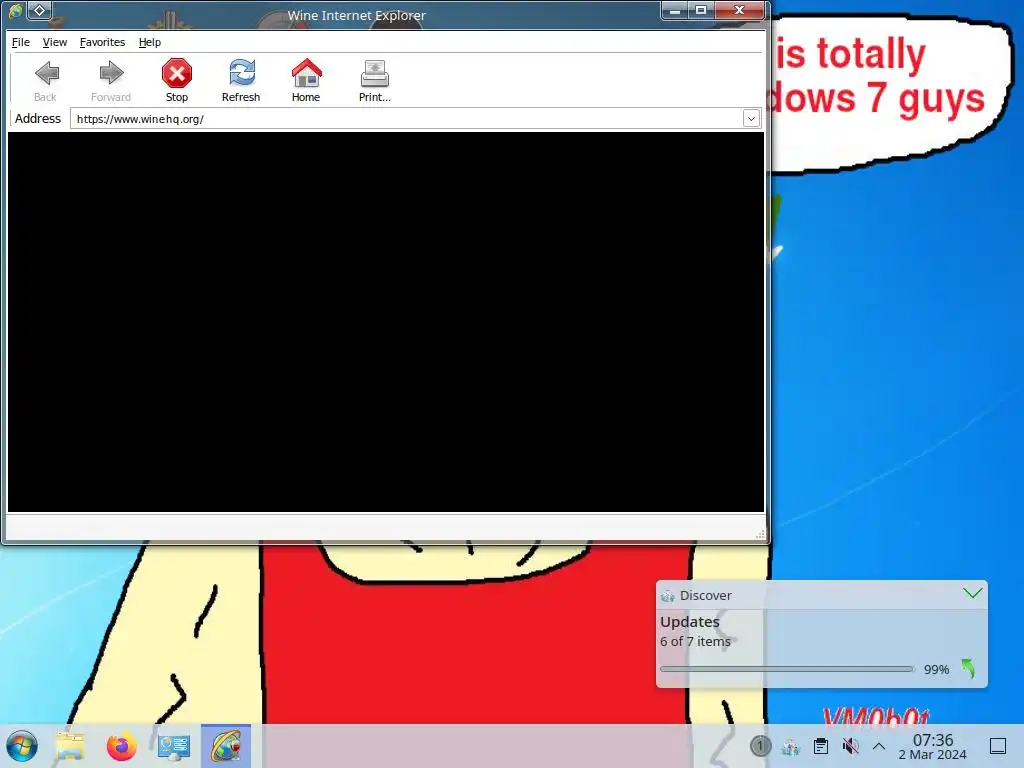Click the Show Desktop button

point(998,746)
